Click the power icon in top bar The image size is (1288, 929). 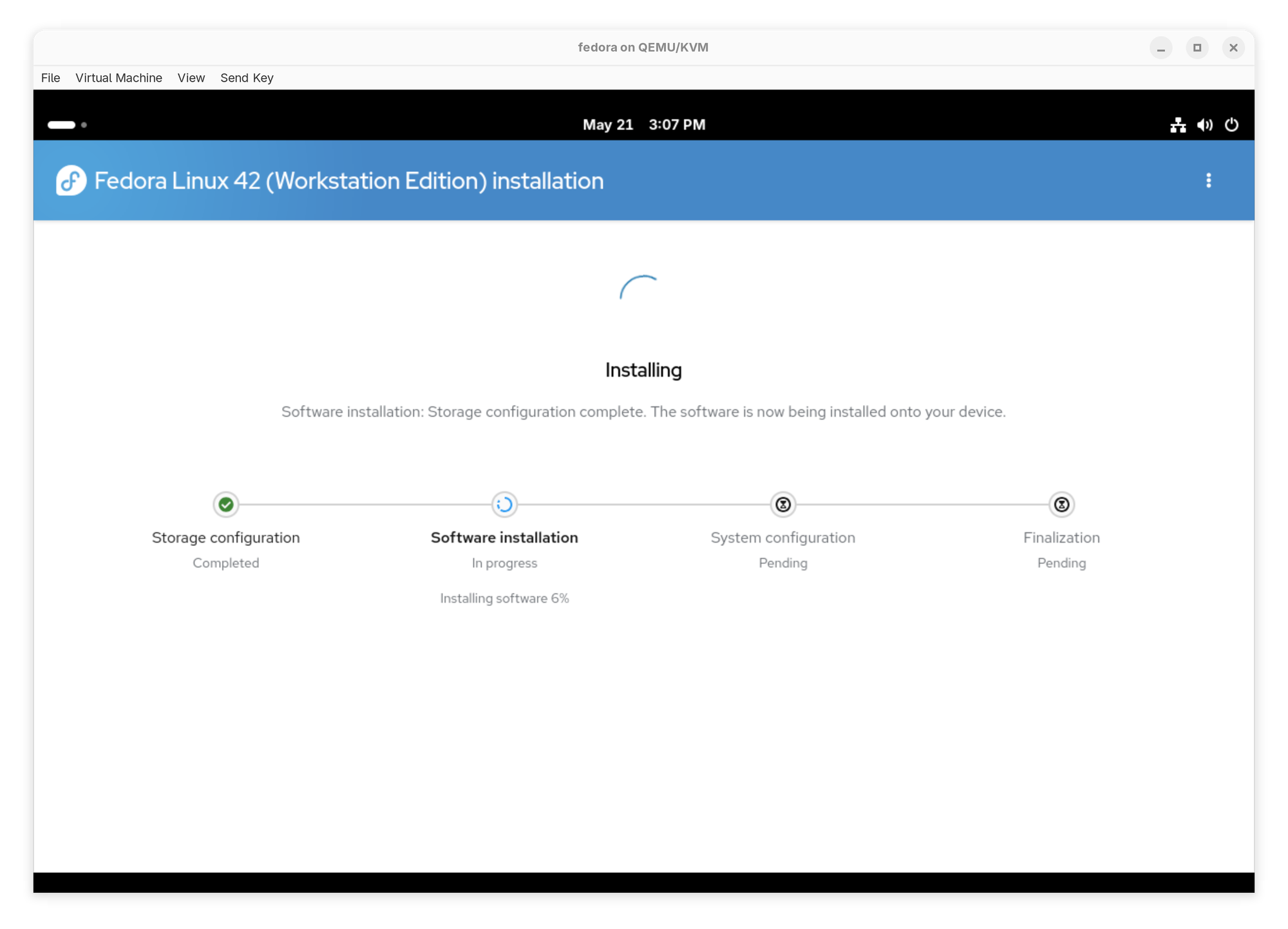tap(1231, 125)
